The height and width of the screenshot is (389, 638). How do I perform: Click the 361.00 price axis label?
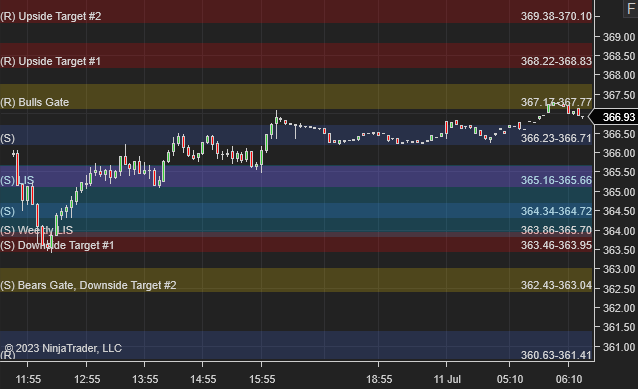[x=618, y=347]
